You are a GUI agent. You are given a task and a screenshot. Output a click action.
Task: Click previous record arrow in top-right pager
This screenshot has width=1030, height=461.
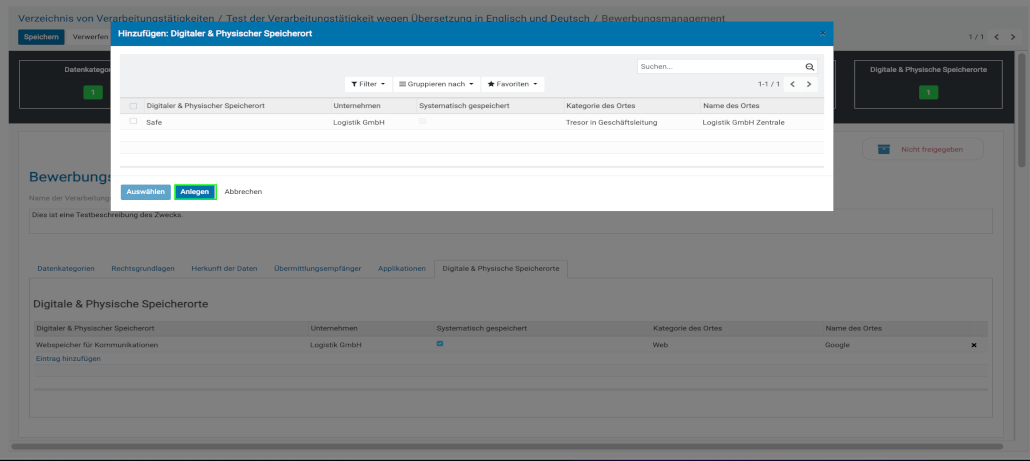996,37
